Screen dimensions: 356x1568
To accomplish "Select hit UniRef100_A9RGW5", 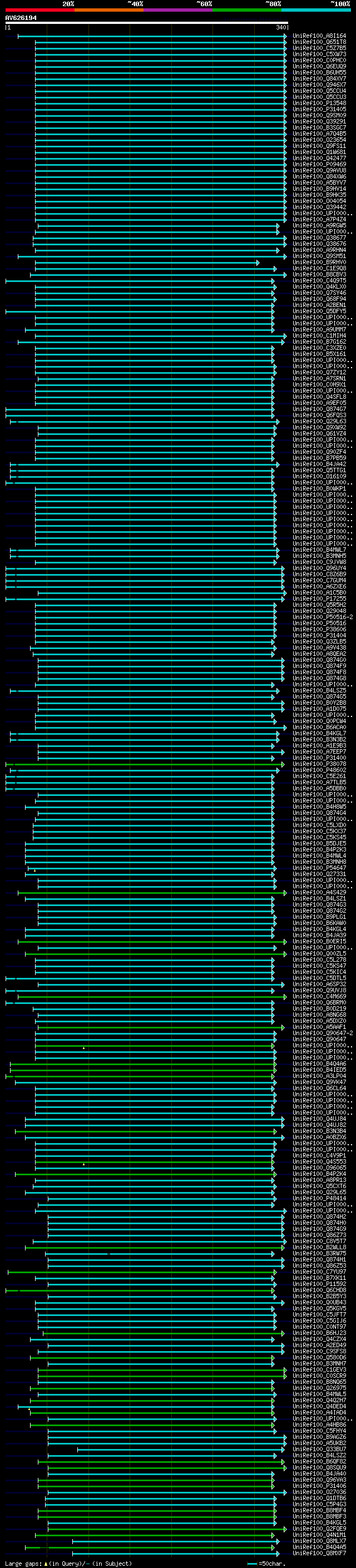I will (x=319, y=226).
